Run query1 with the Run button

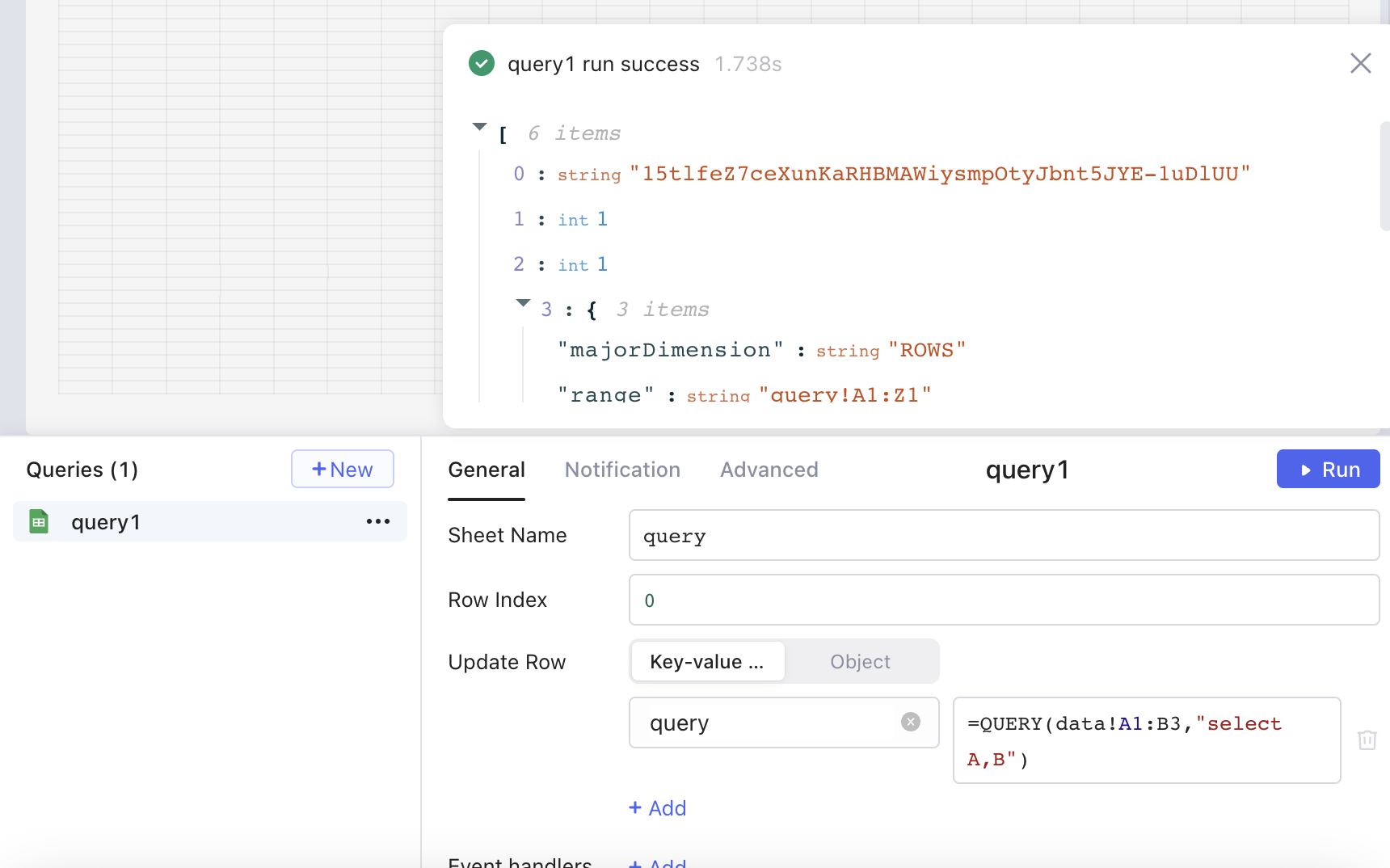1329,469
